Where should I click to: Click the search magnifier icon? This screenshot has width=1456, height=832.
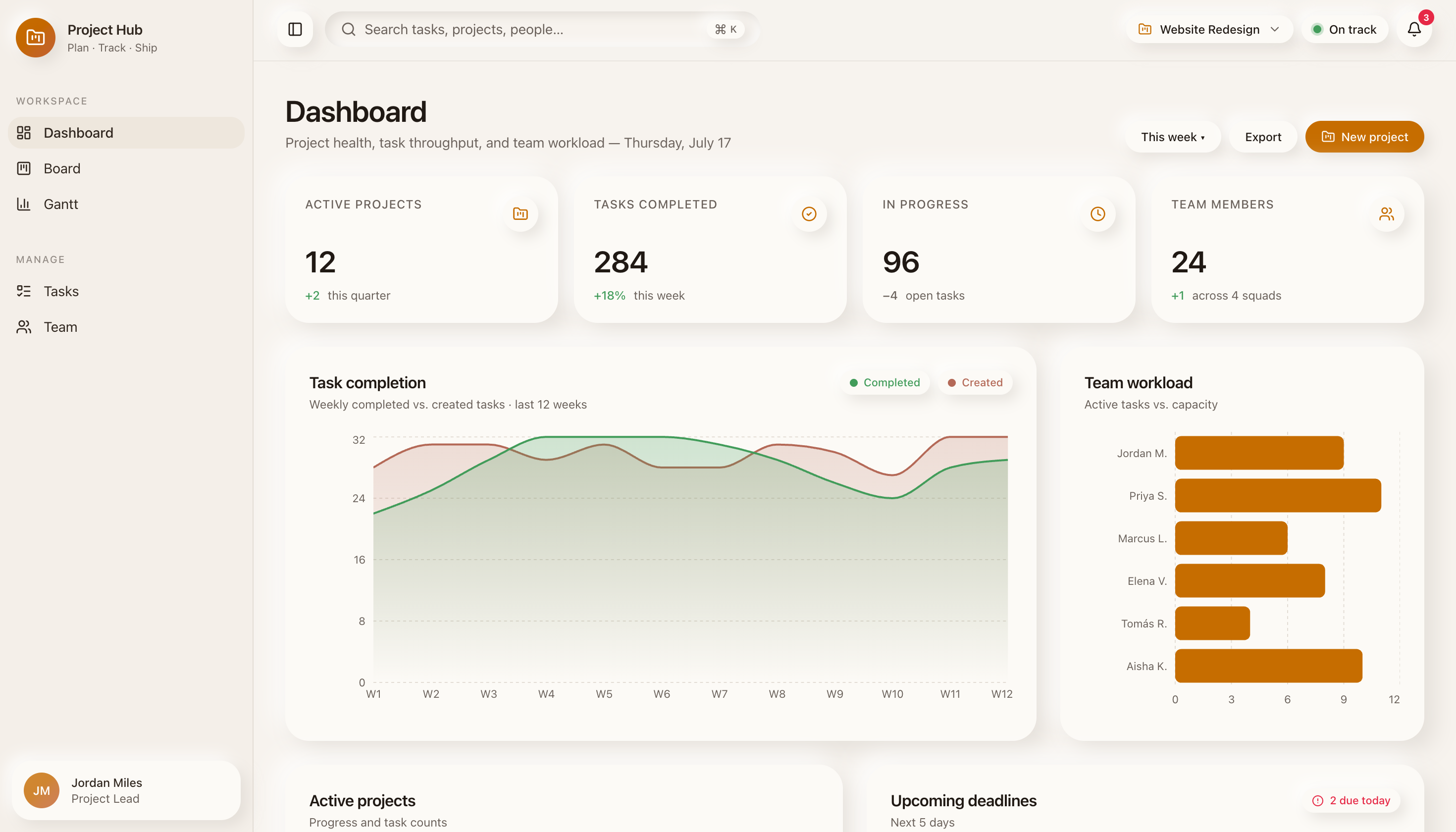pos(349,29)
